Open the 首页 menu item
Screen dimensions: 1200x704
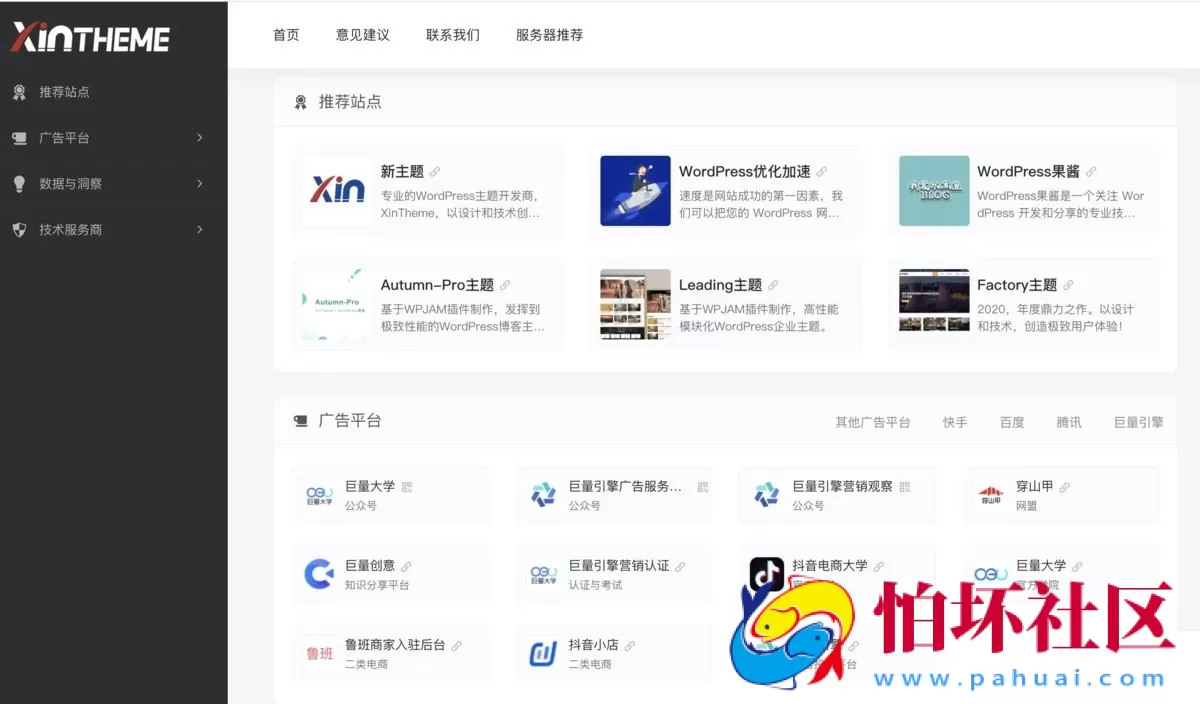click(286, 35)
